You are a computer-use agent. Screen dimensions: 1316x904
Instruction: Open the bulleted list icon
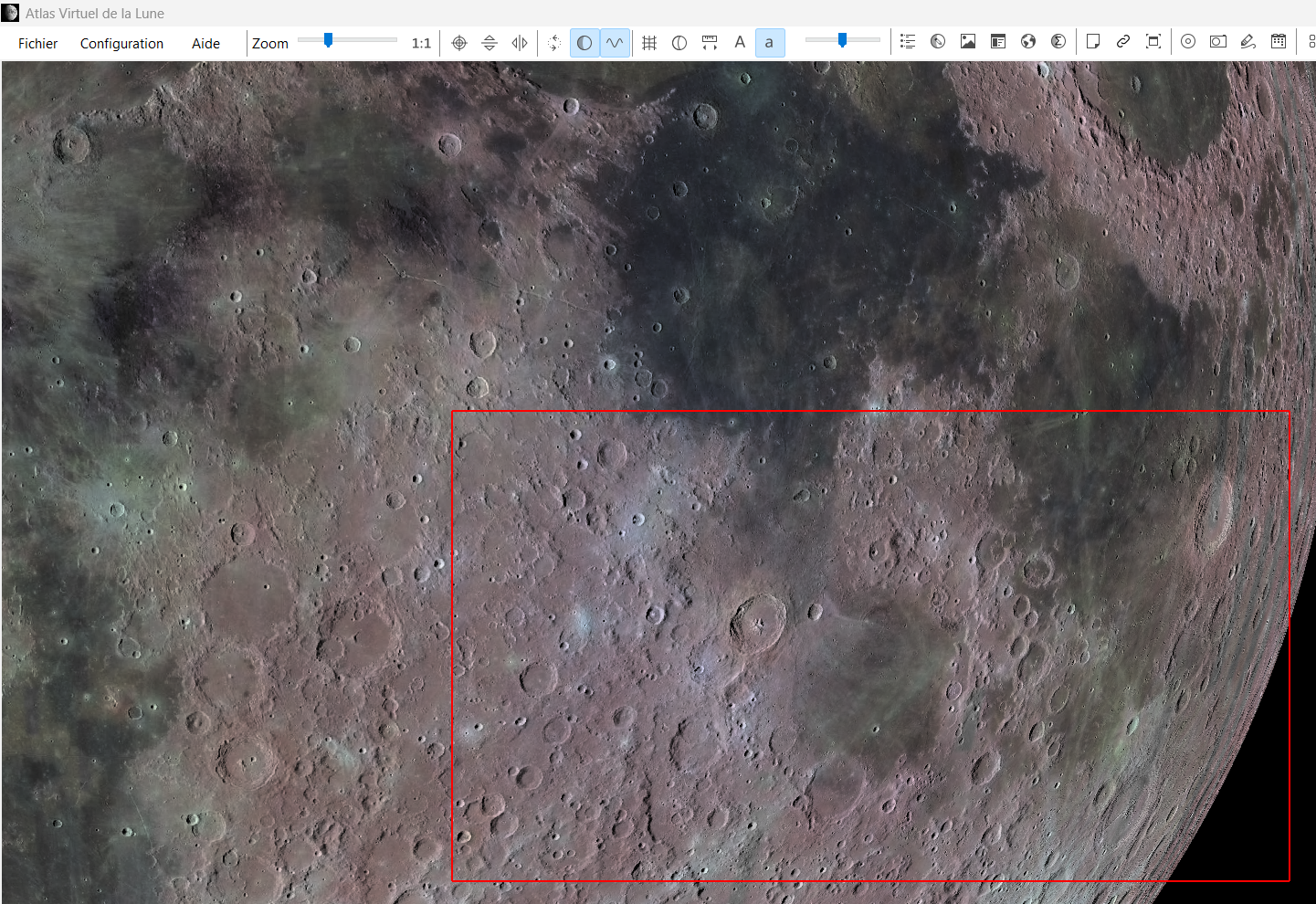908,42
